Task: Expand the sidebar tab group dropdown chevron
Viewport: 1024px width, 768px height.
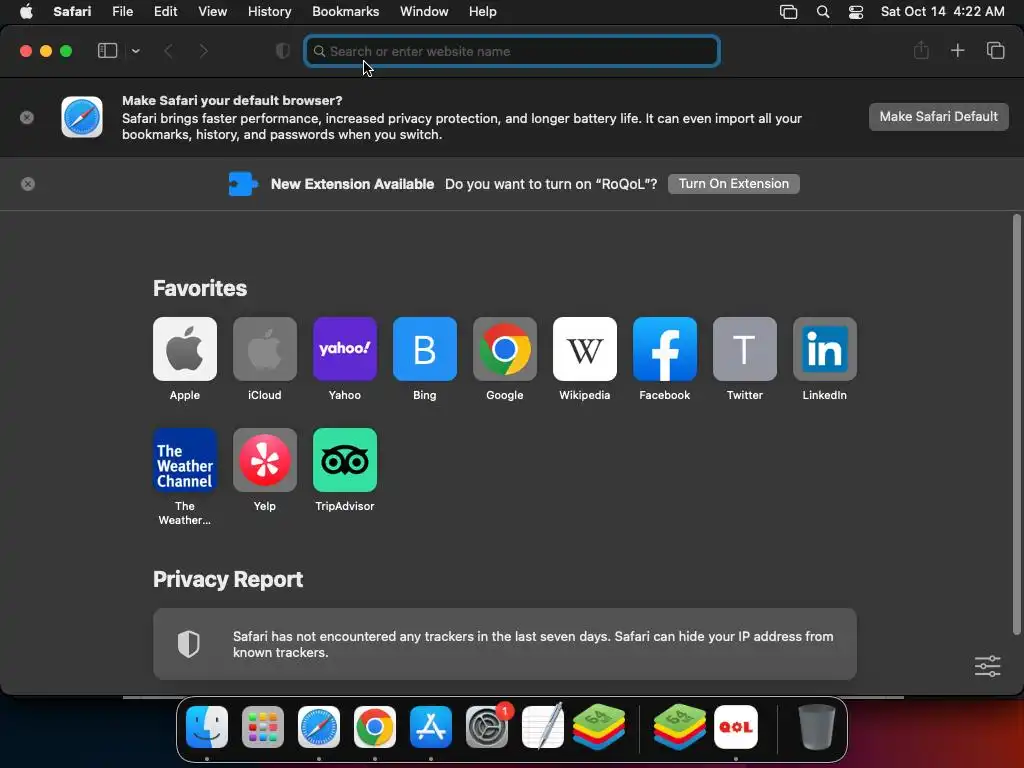Action: coord(135,51)
